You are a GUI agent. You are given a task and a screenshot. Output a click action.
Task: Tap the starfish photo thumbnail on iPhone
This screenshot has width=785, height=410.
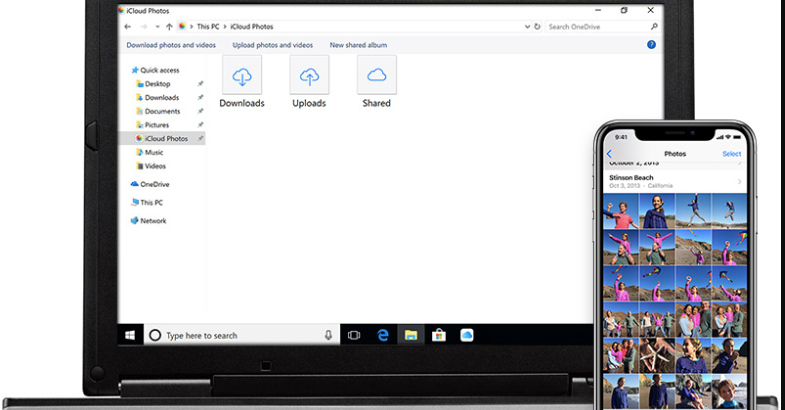point(657,355)
